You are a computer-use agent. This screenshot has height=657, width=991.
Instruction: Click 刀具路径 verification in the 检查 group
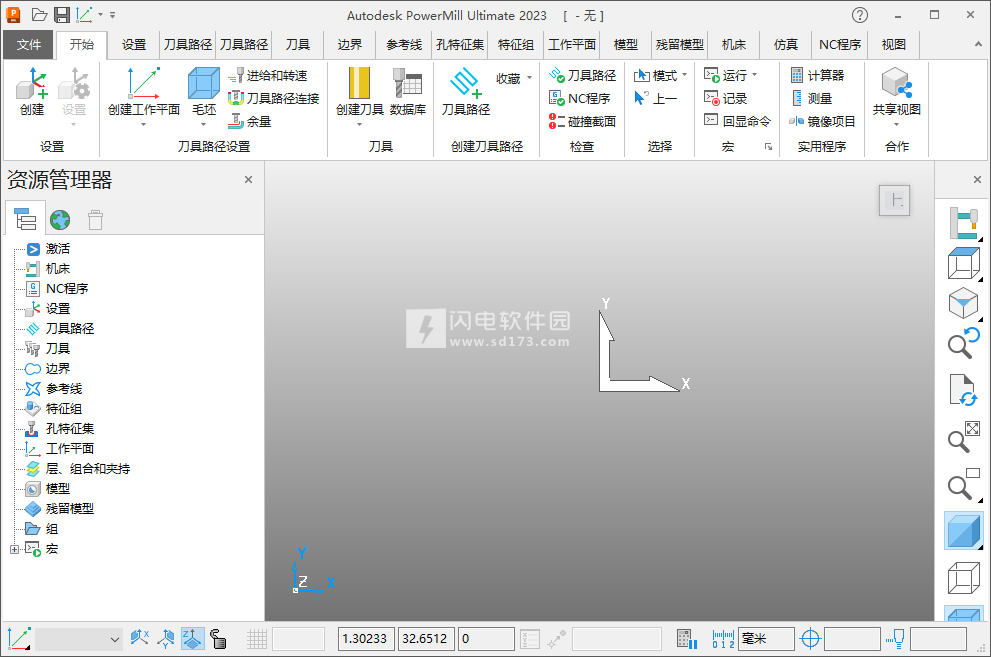coord(582,76)
